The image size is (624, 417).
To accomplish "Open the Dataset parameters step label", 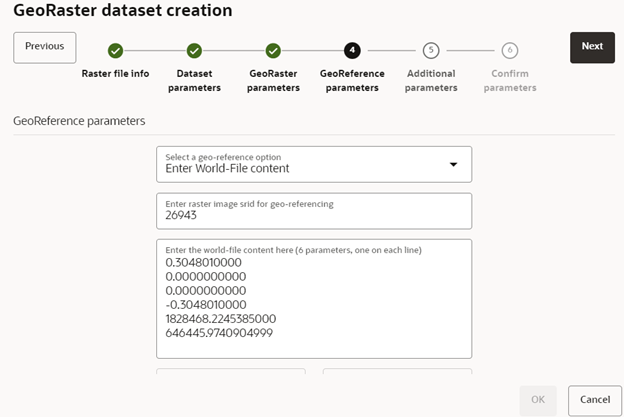I will pos(194,81).
